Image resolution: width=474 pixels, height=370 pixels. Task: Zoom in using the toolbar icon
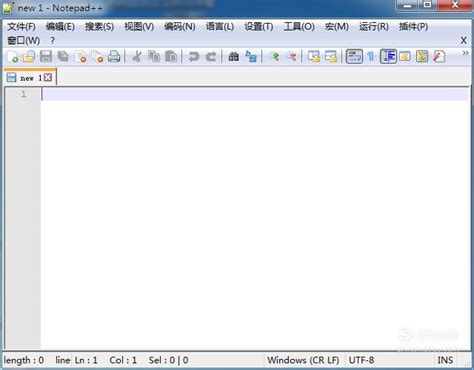coord(274,57)
